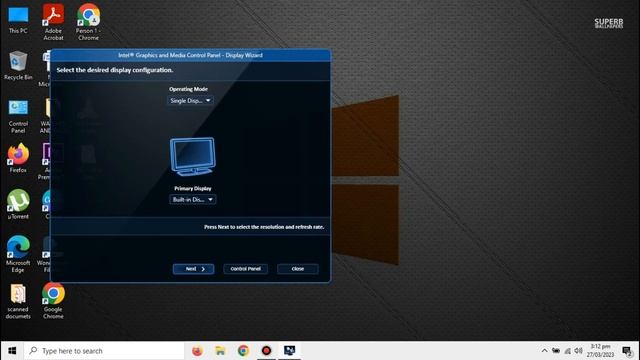Open the network tray icon
The width and height of the screenshot is (640, 360).
567,351
